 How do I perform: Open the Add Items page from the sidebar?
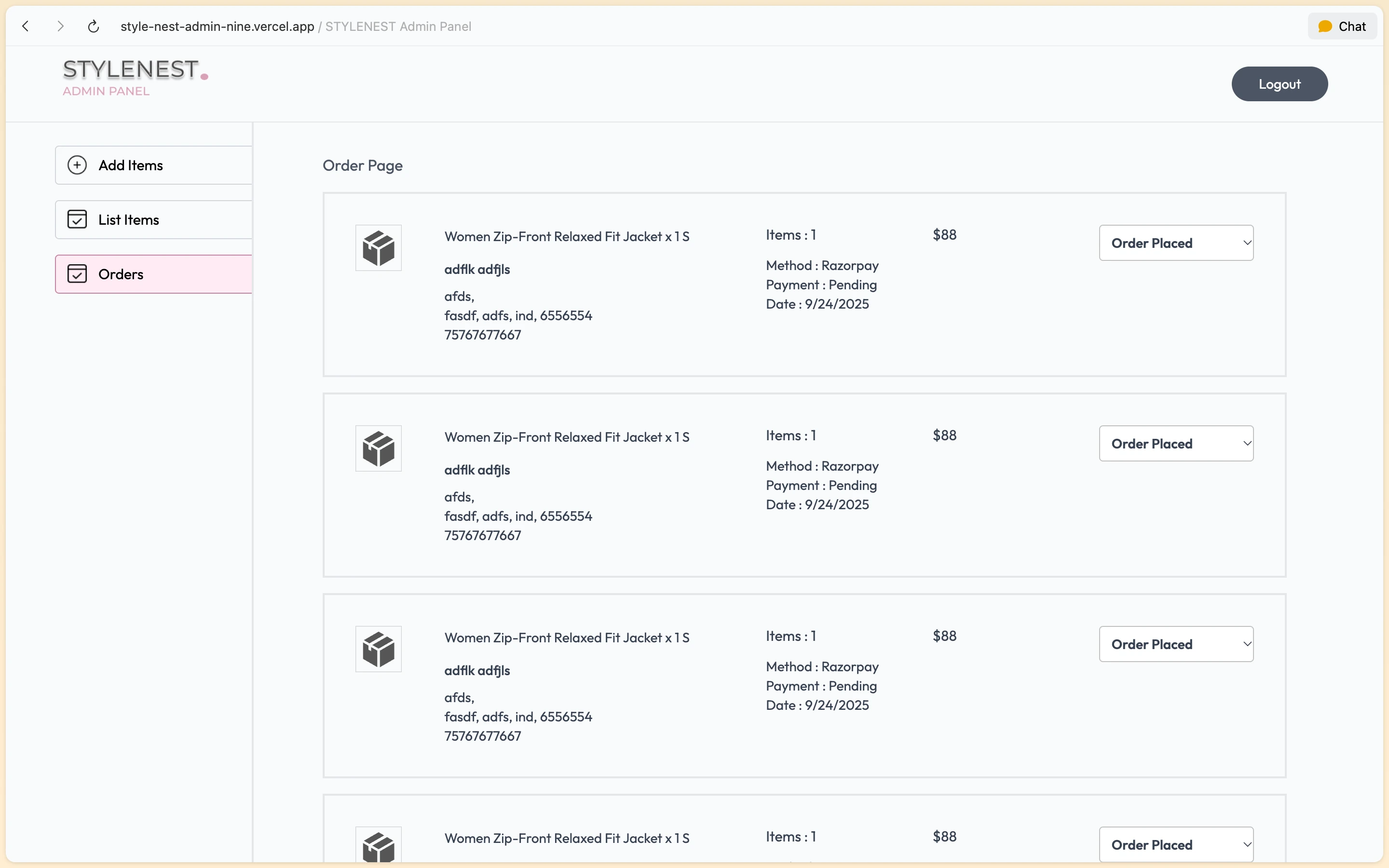coord(154,165)
